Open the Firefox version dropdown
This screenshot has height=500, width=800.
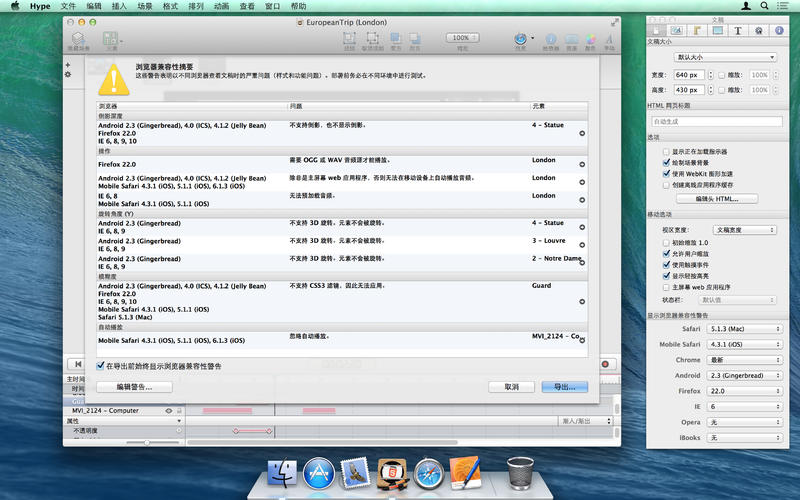tap(742, 391)
